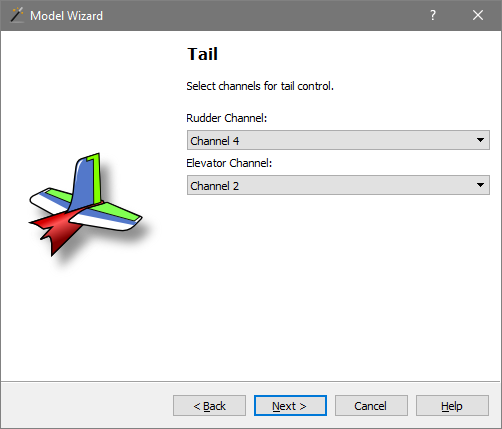The height and width of the screenshot is (429, 502).
Task: Click the Model Wizard title text
Action: (66, 16)
